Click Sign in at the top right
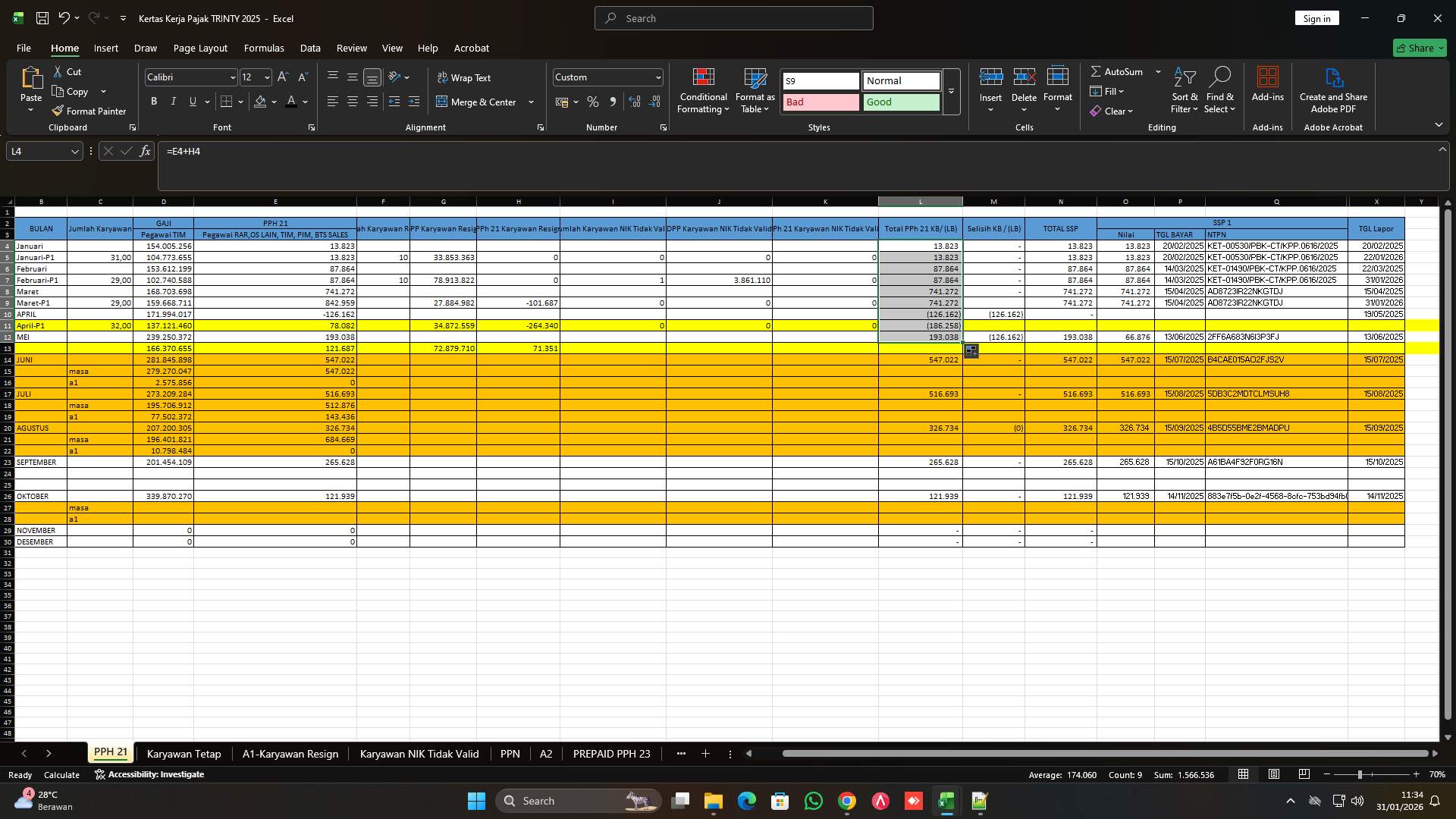 click(x=1316, y=17)
